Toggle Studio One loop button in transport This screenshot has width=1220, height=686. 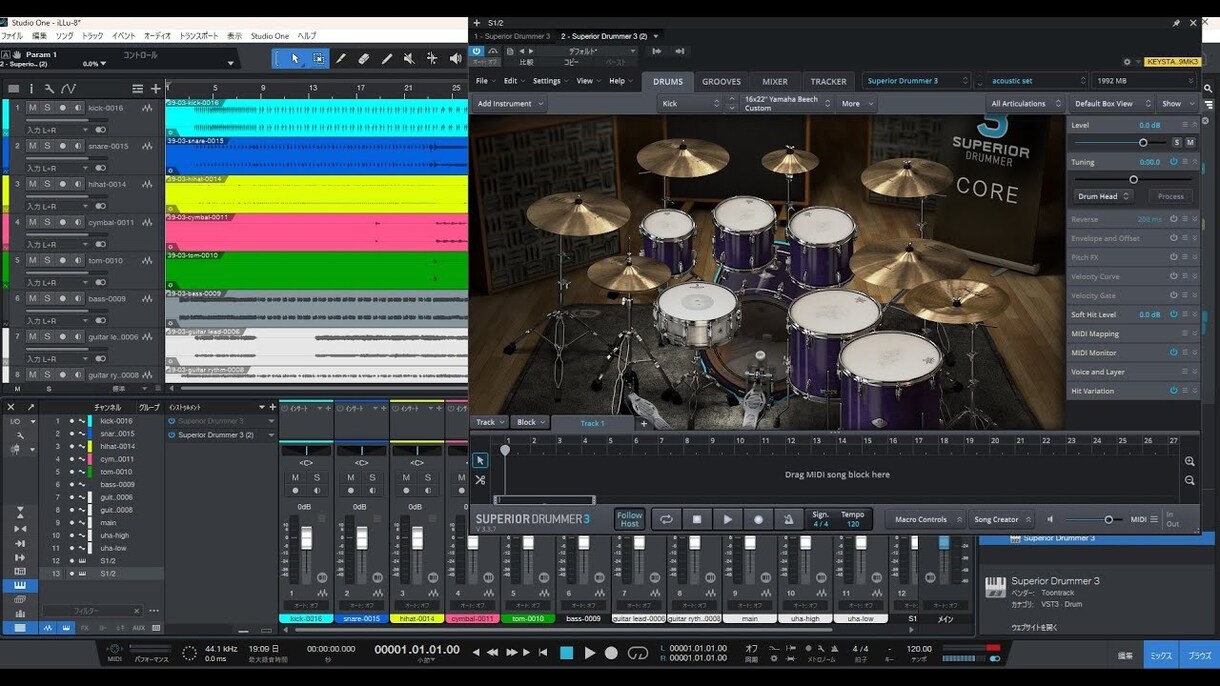(x=638, y=653)
